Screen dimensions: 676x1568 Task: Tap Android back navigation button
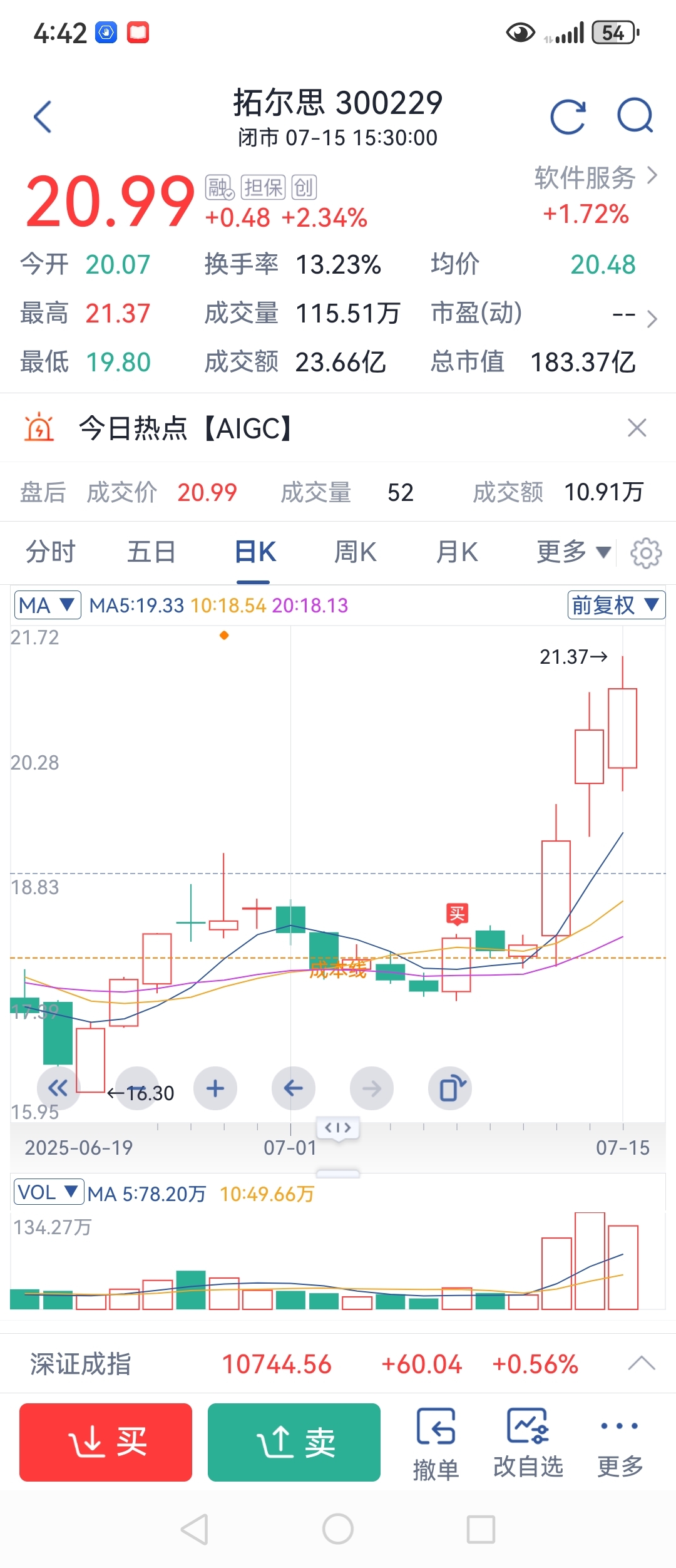195,1530
